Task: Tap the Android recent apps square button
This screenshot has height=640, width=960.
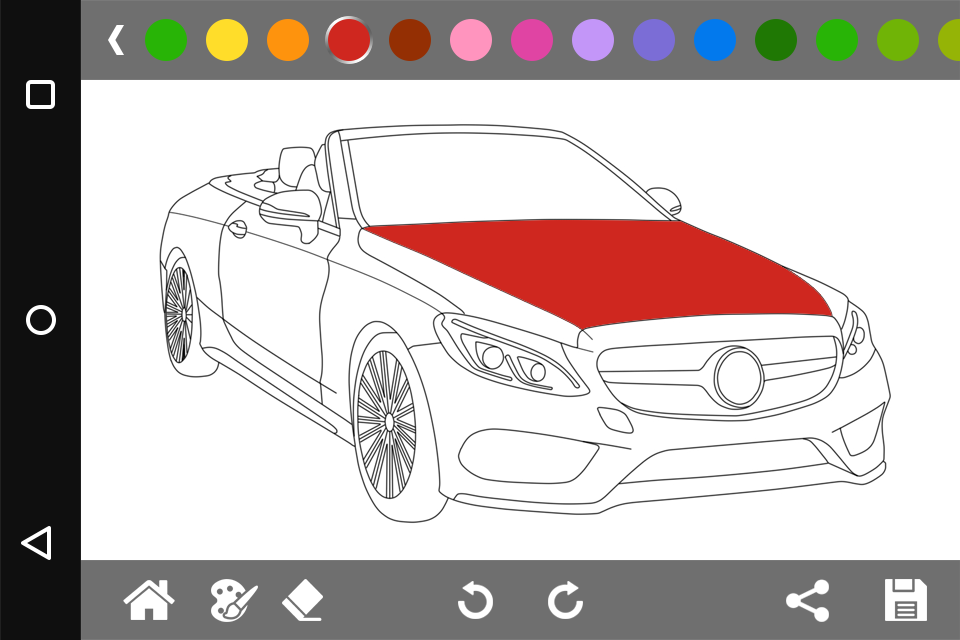Action: pyautogui.click(x=40, y=94)
